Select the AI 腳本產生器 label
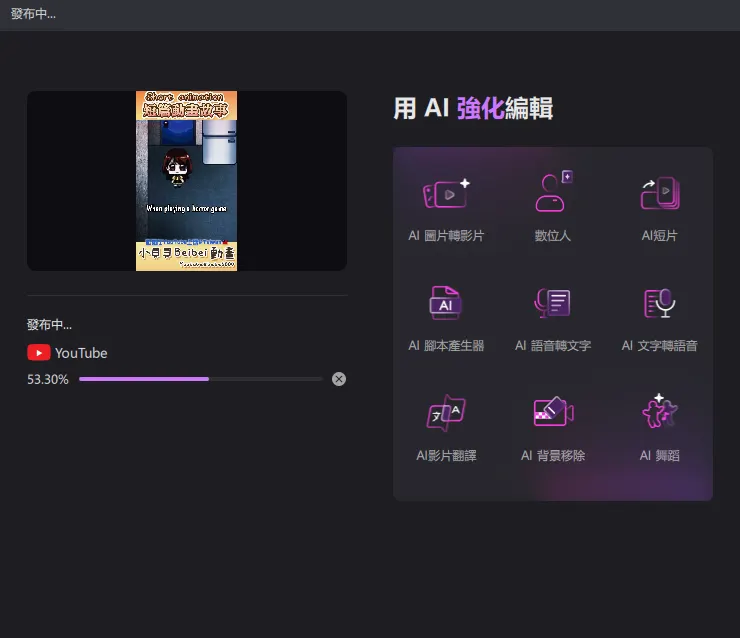740x638 pixels. click(x=446, y=345)
